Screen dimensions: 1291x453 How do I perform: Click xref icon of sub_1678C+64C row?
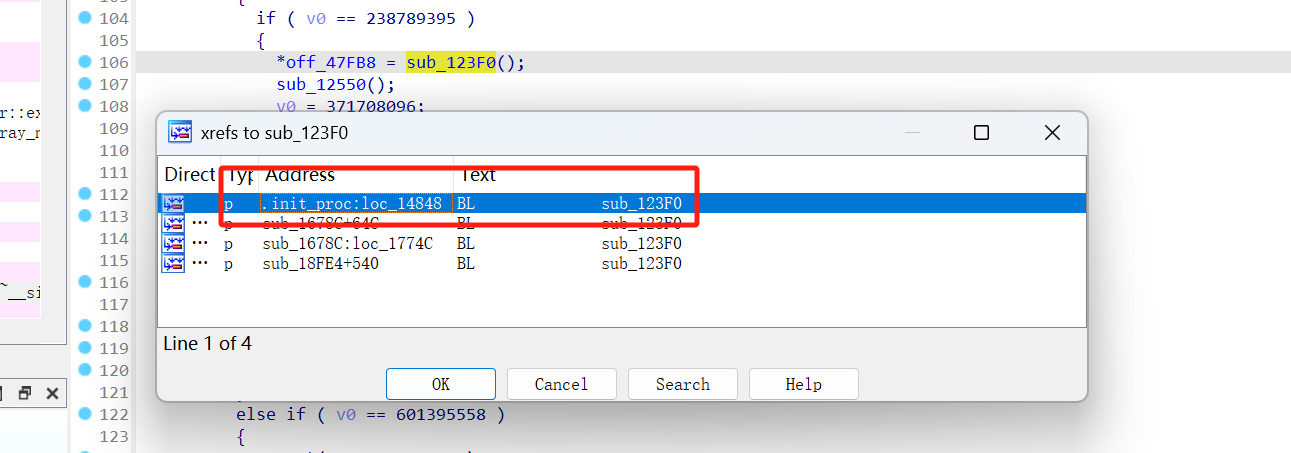(x=174, y=223)
